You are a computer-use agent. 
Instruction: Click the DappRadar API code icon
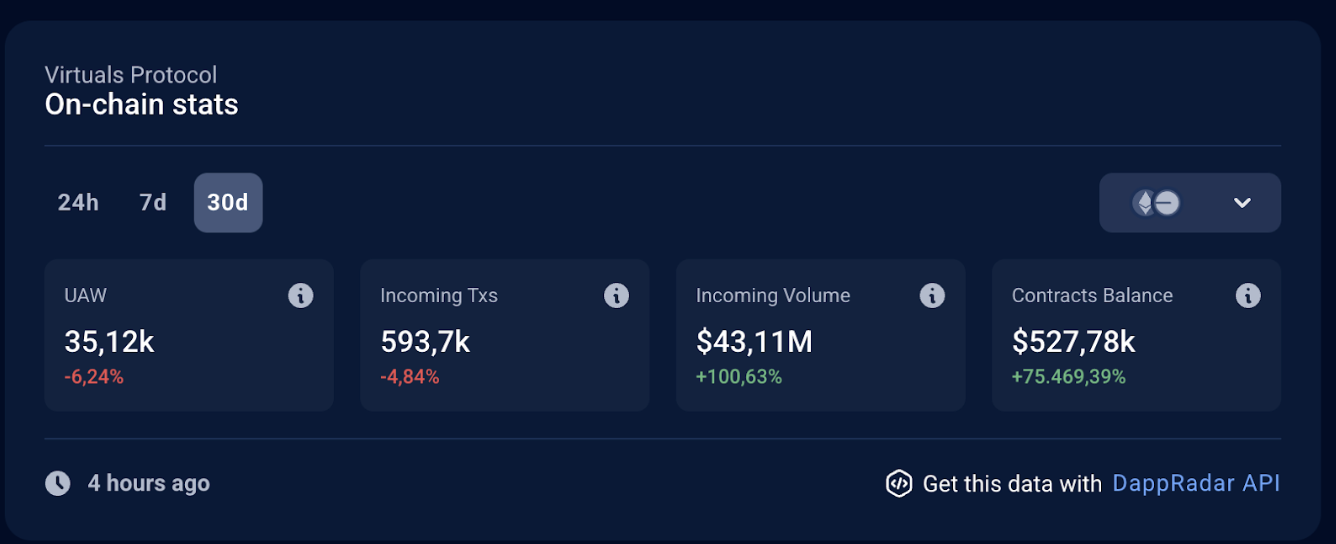[x=899, y=484]
